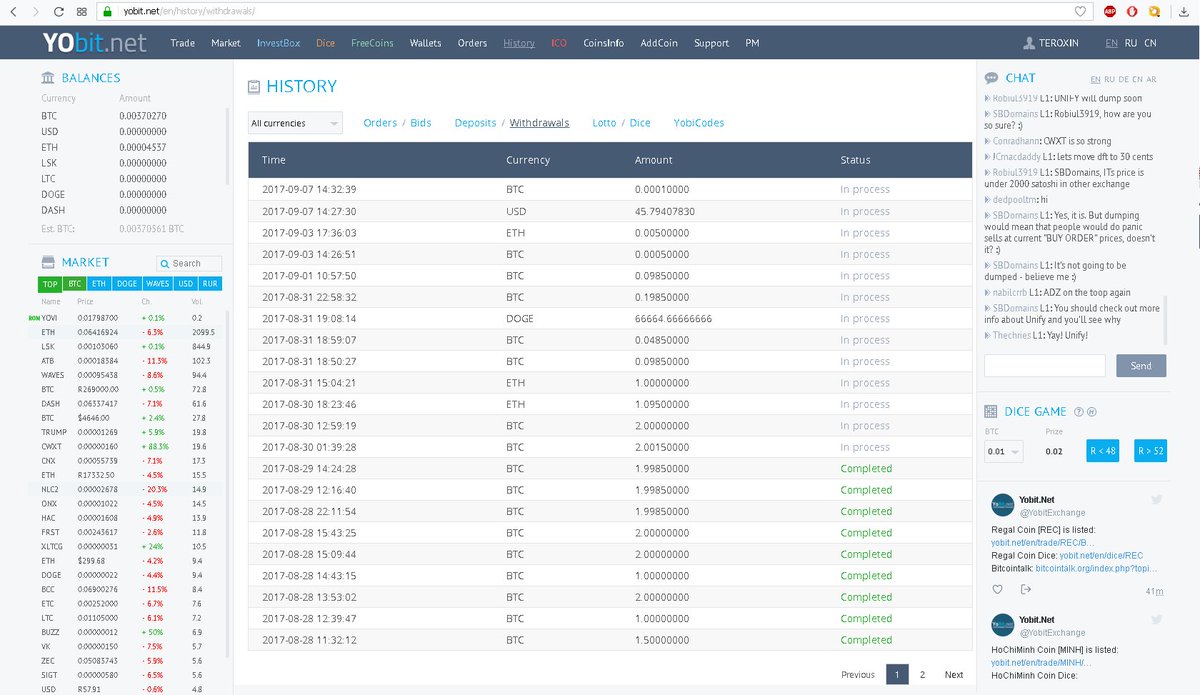
Task: Open the BTC bet amount dropdown in Dice Game
Action: tap(1003, 451)
